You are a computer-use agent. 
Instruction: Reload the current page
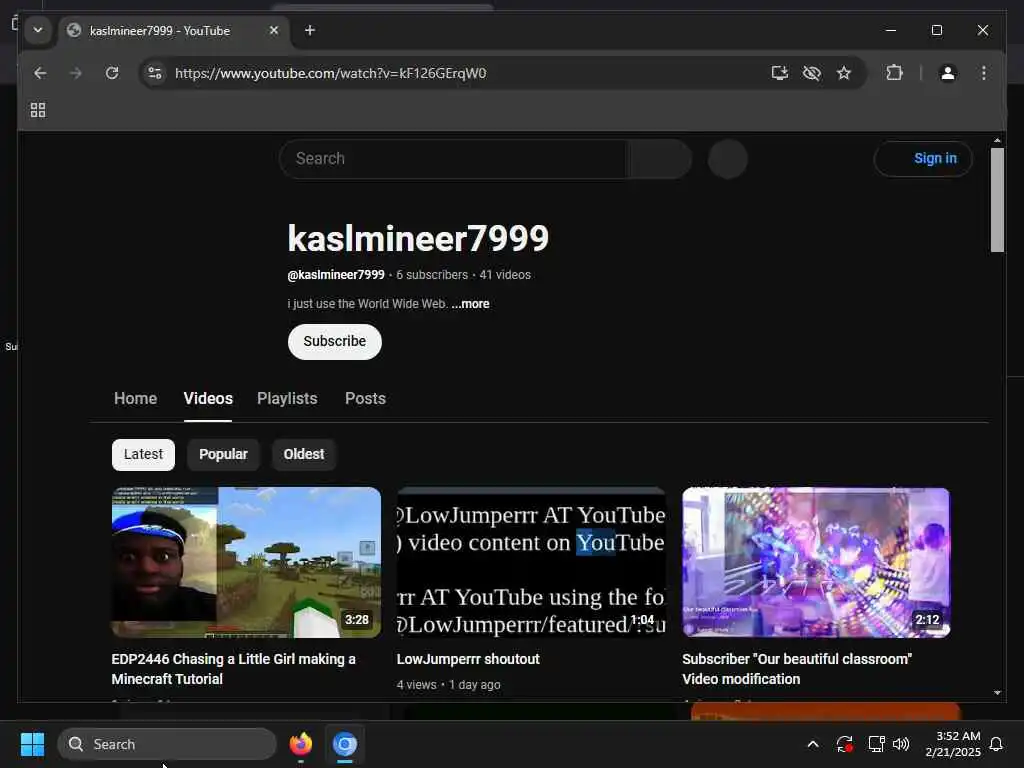pos(112,73)
